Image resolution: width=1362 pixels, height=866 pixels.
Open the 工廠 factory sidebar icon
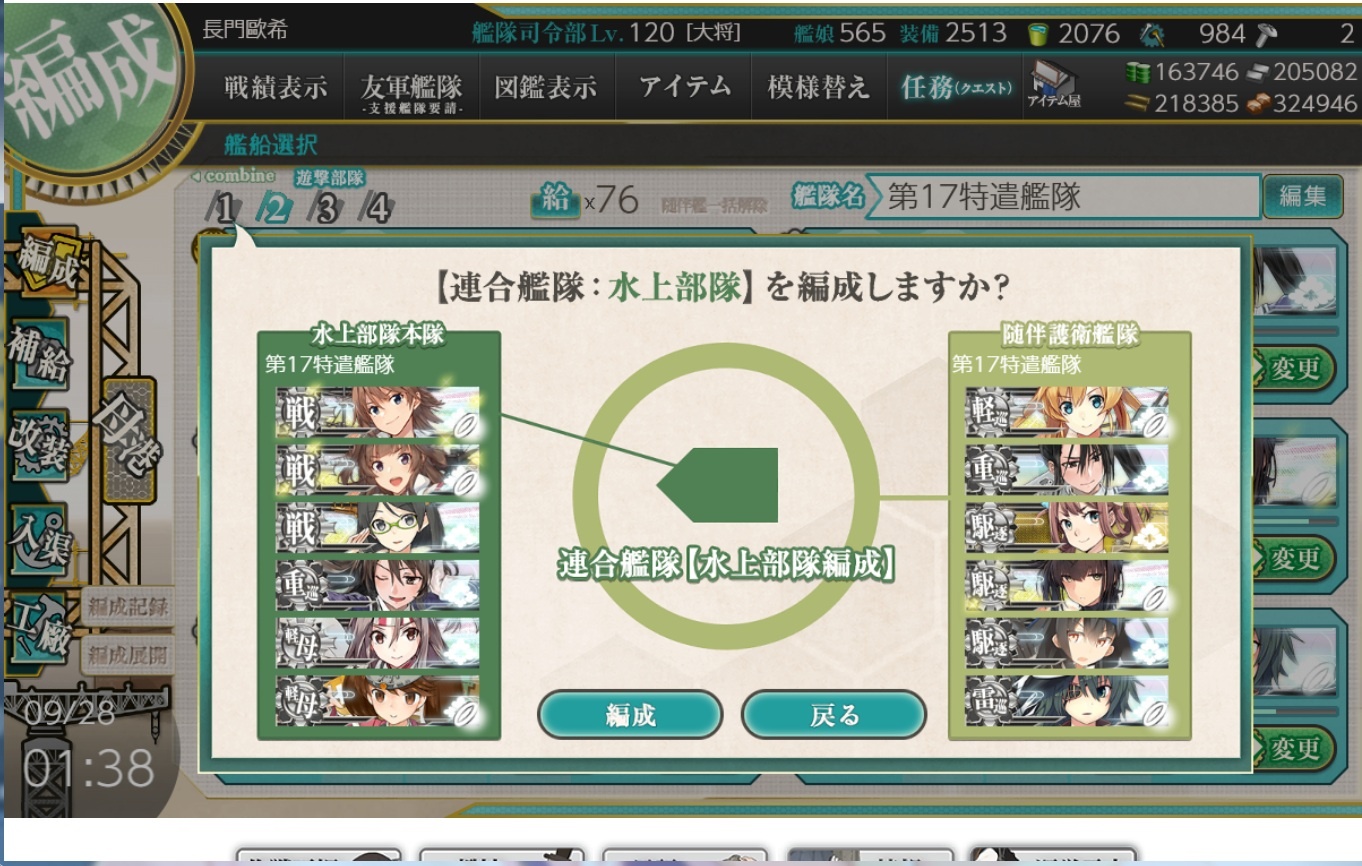(x=38, y=628)
